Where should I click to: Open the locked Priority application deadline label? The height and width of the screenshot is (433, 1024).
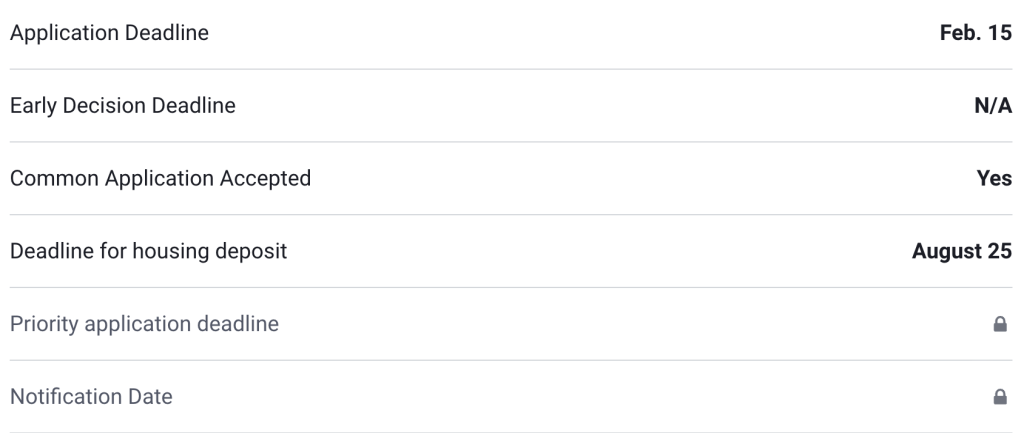pos(144,324)
